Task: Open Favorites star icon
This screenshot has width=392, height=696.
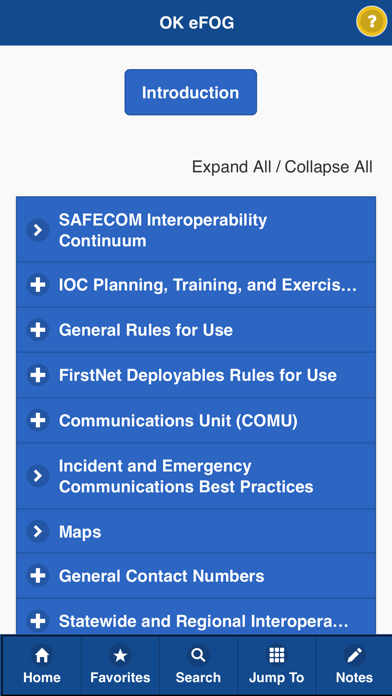Action: tap(120, 655)
